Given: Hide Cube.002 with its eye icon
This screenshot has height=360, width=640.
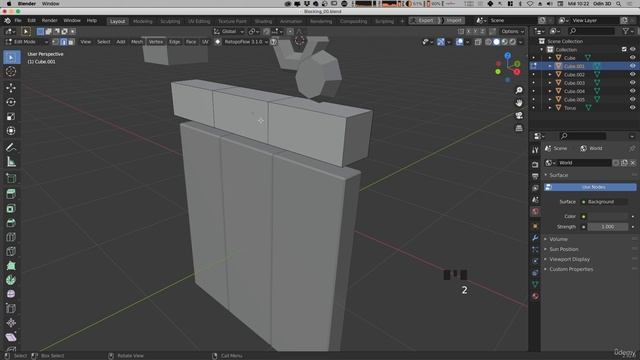Looking at the screenshot, I should (x=632, y=75).
